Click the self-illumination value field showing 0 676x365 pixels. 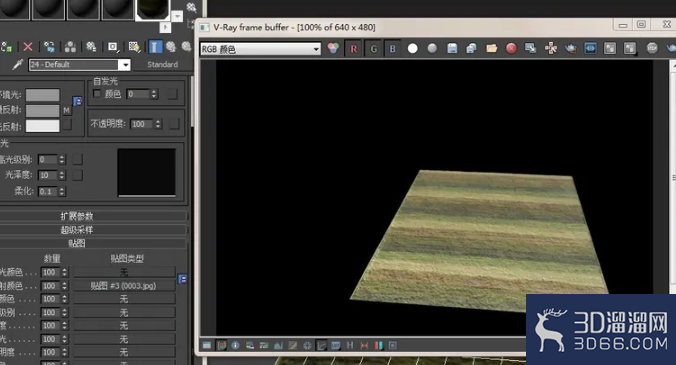[x=138, y=94]
